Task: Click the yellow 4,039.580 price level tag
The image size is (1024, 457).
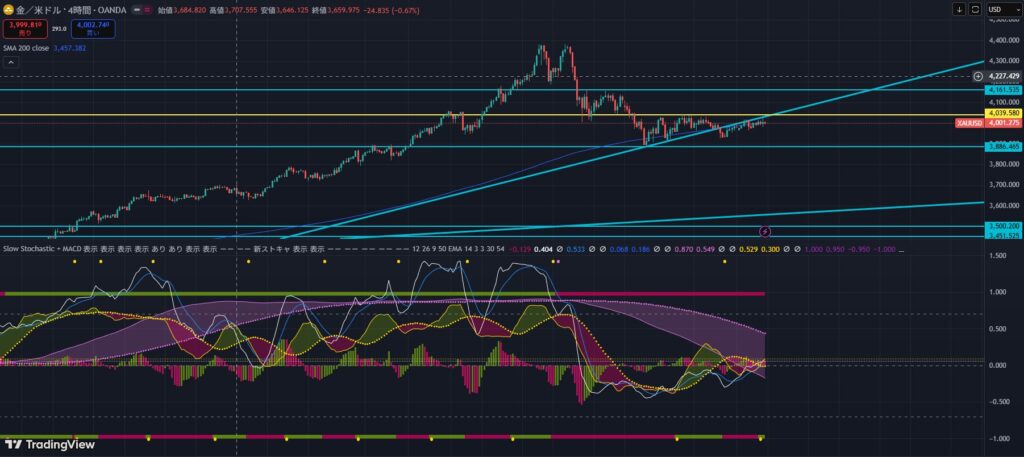Action: click(1002, 114)
